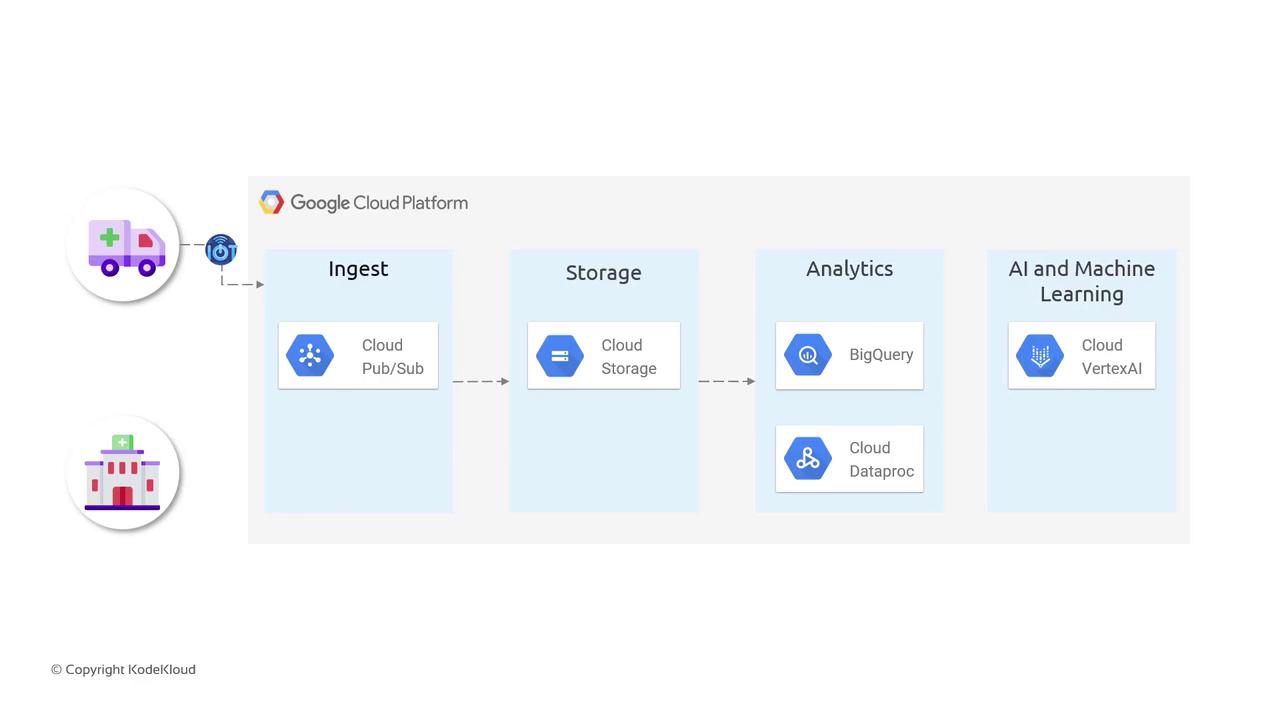Select the AI and Machine Learning heading
Screen dimensions: 1280x720
click(1081, 281)
